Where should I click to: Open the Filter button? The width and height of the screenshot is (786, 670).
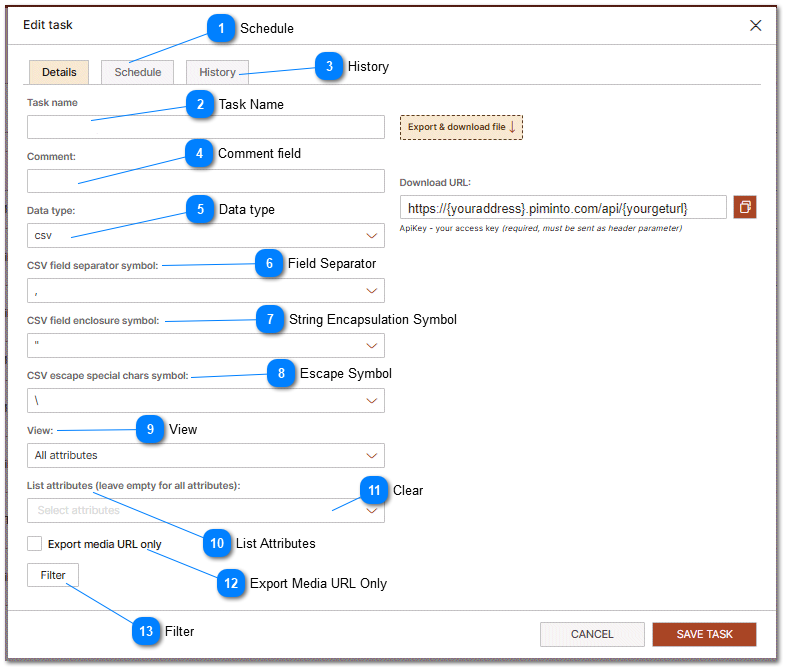53,575
